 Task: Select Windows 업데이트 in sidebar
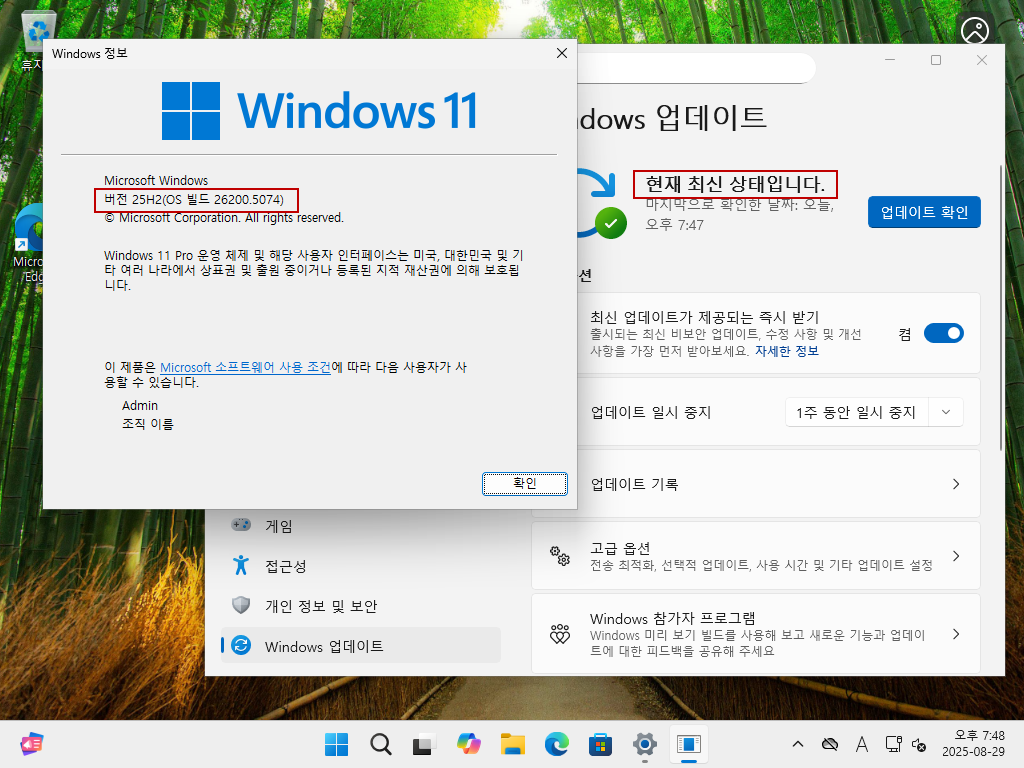(x=360, y=646)
